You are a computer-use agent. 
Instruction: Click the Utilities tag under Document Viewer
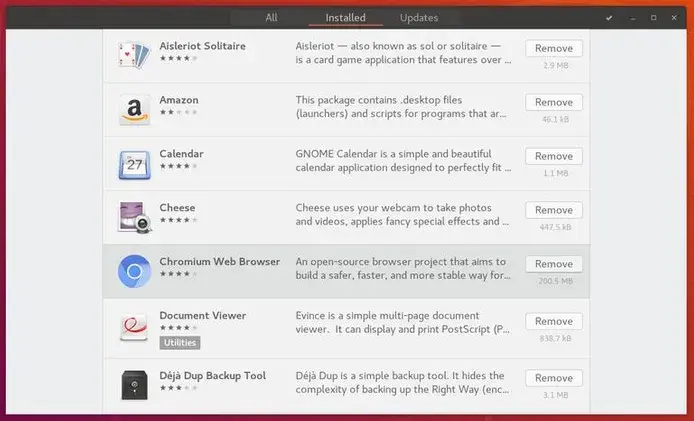click(180, 343)
